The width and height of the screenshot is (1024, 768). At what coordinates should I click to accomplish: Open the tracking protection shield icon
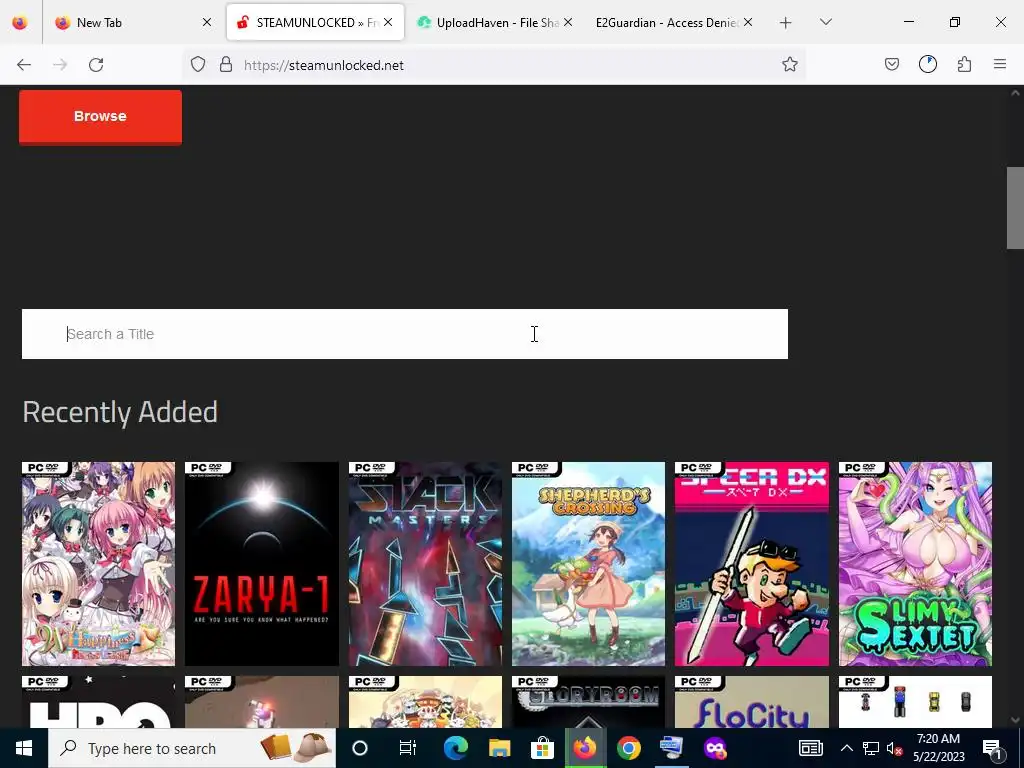198,64
